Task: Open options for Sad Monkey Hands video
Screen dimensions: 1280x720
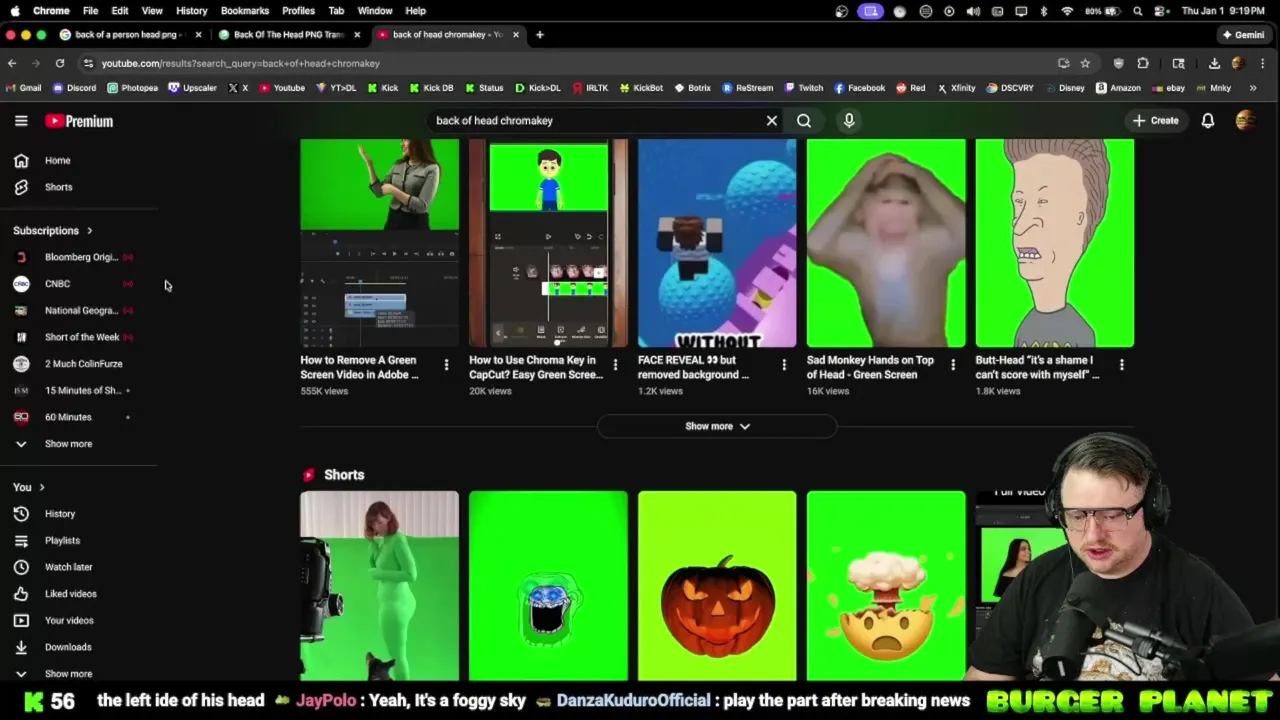Action: point(953,365)
